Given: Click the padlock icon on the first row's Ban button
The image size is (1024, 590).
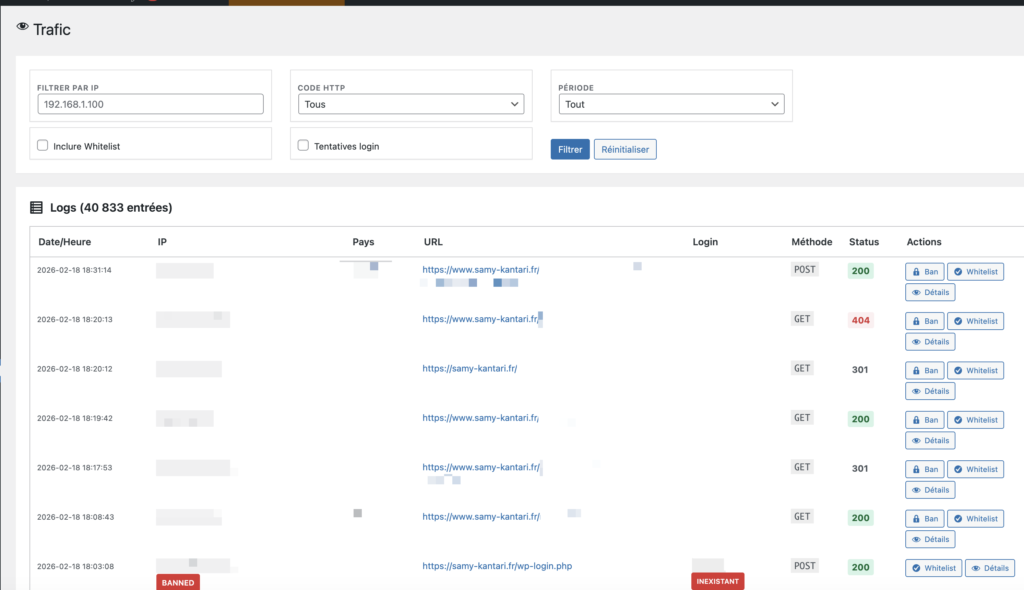Looking at the screenshot, I should (914, 271).
